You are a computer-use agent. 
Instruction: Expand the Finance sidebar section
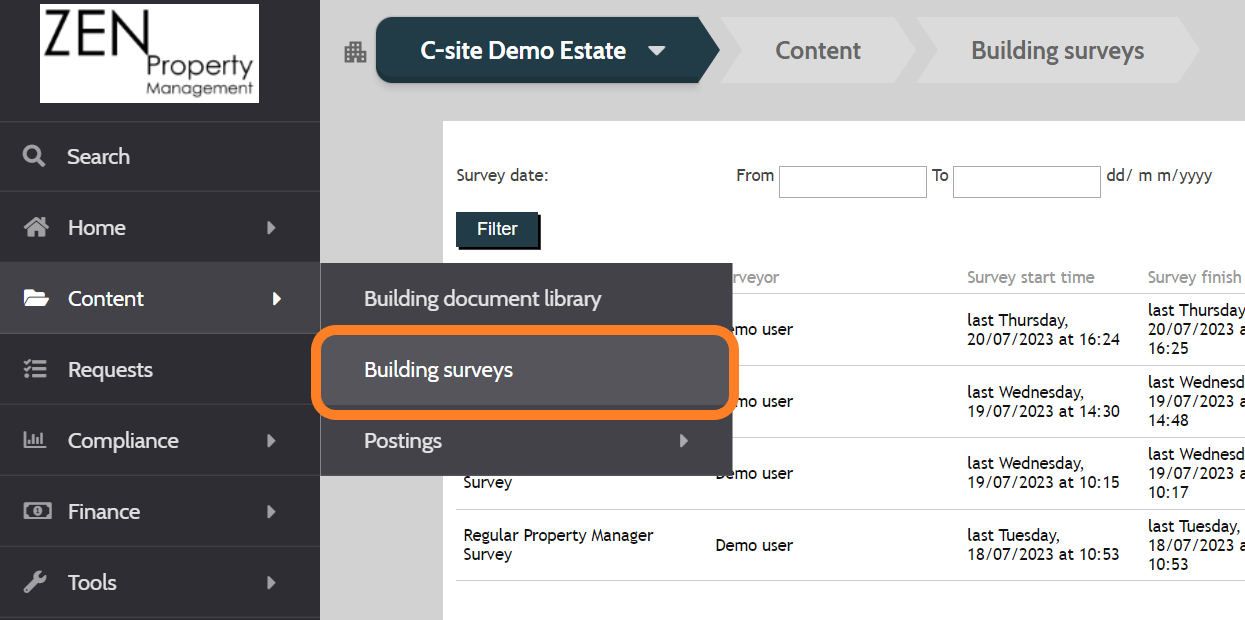(105, 511)
